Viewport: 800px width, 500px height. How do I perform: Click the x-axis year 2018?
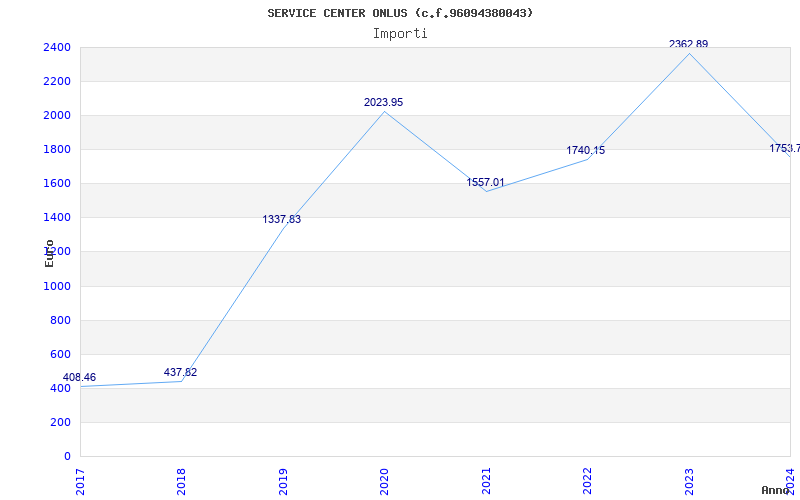182,482
